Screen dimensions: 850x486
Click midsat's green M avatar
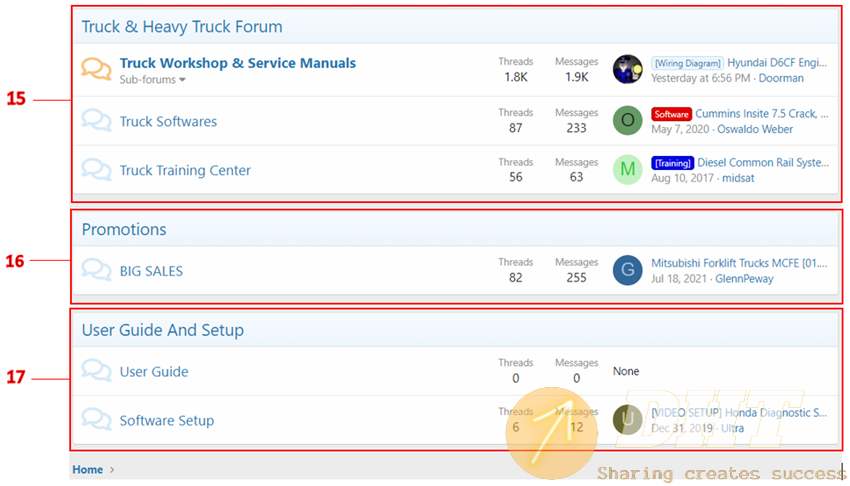coord(627,170)
